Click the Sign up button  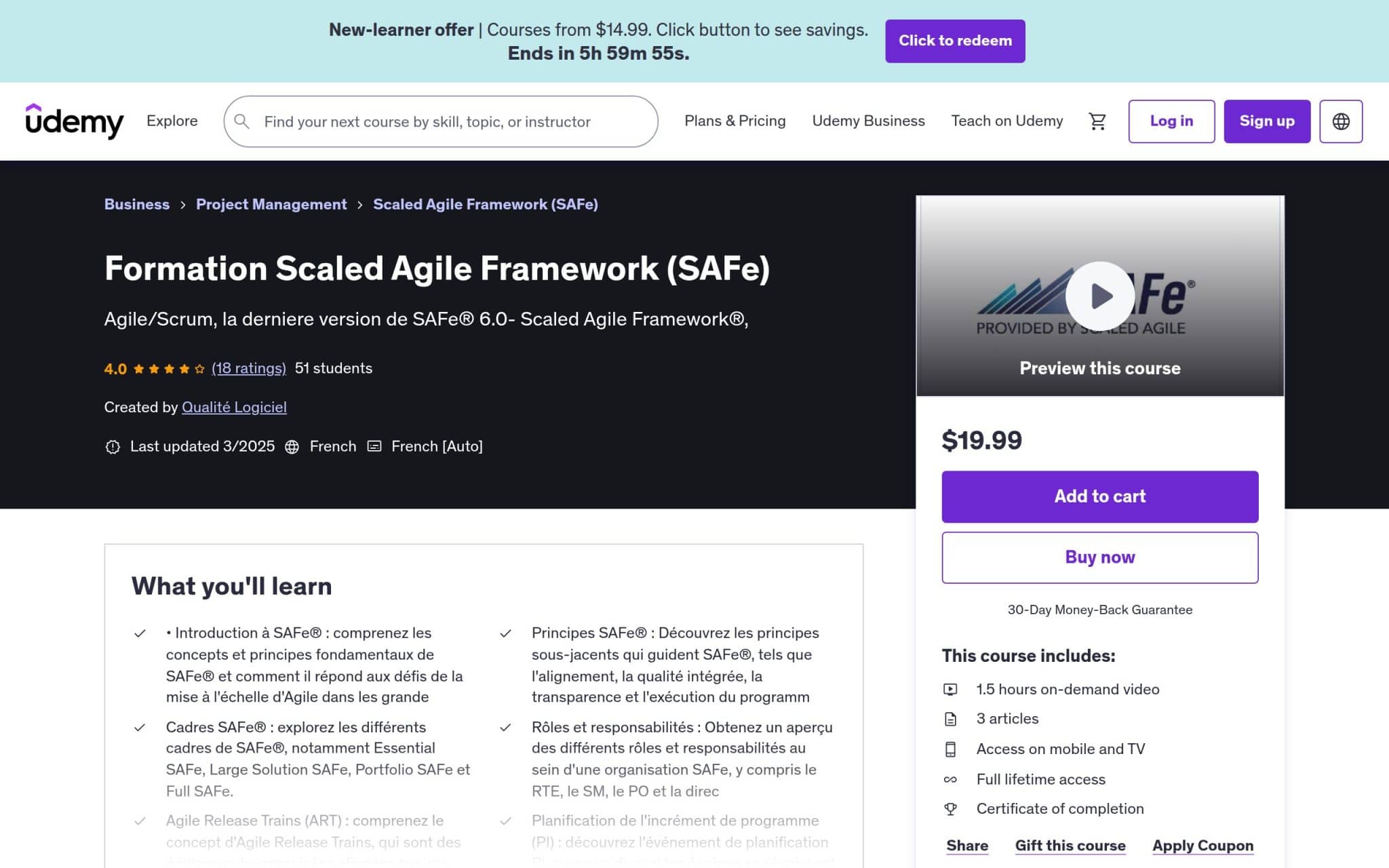pyautogui.click(x=1267, y=121)
